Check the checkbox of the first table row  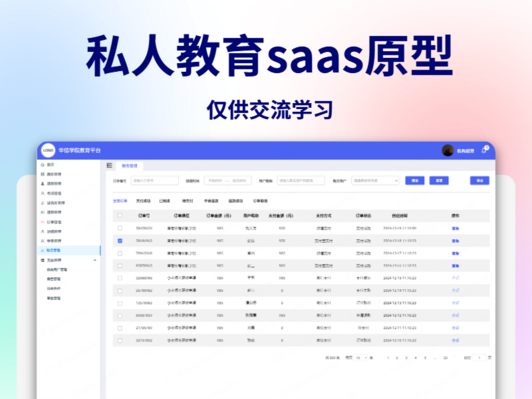(120, 228)
